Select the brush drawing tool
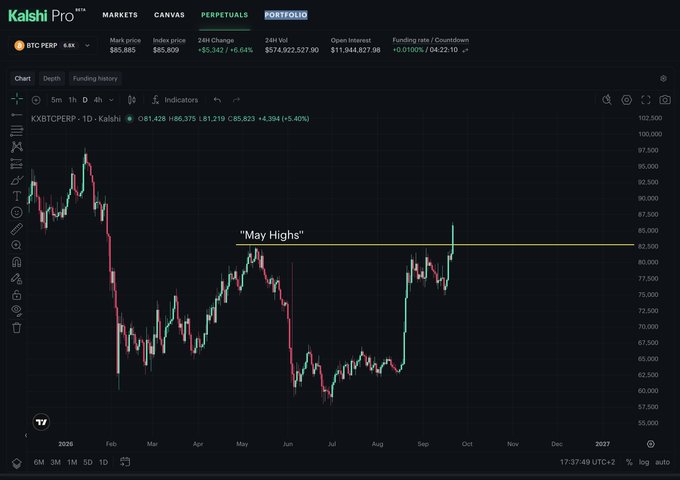Image resolution: width=680 pixels, height=480 pixels. [x=16, y=180]
